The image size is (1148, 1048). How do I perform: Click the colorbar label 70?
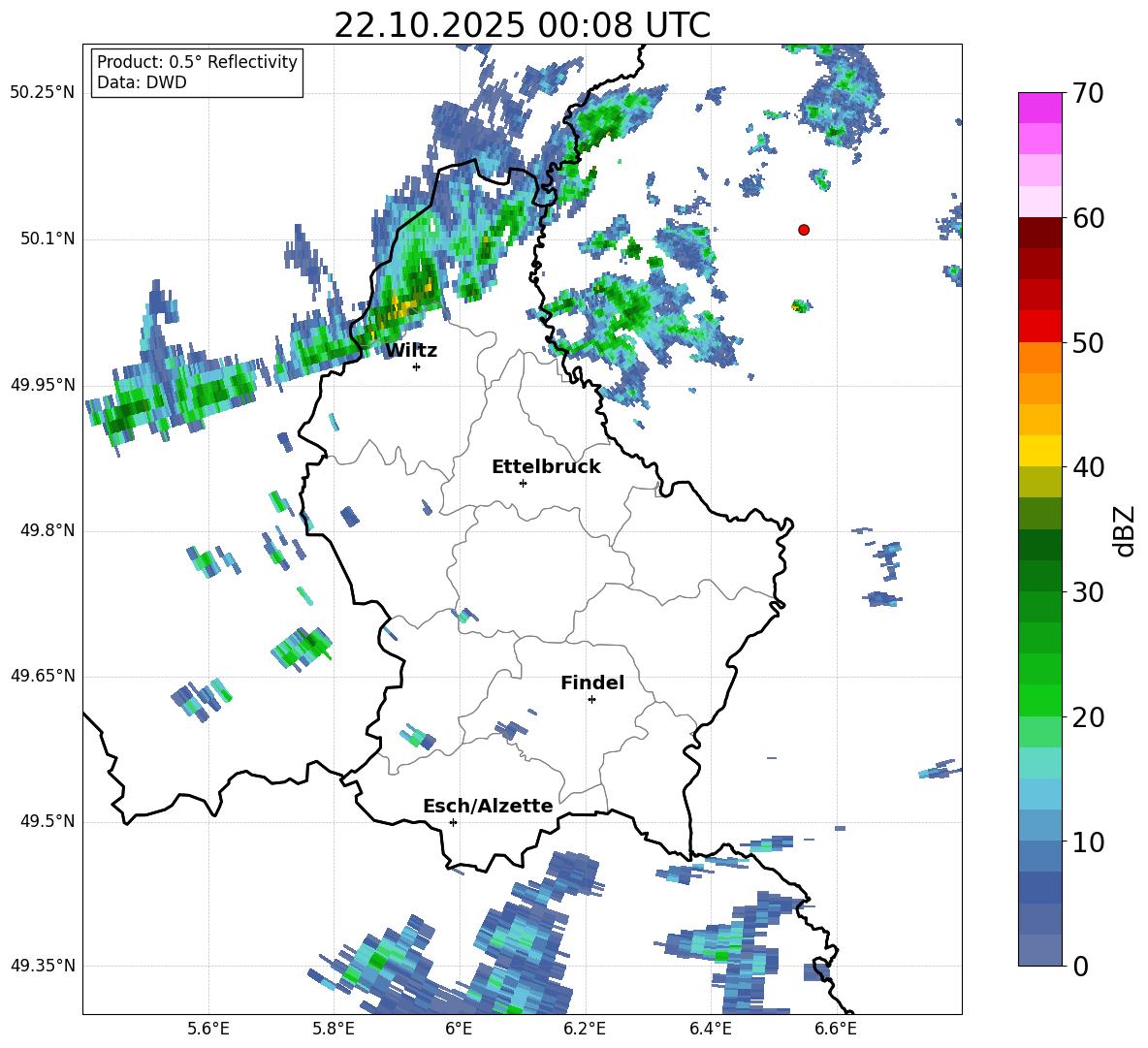[1088, 94]
